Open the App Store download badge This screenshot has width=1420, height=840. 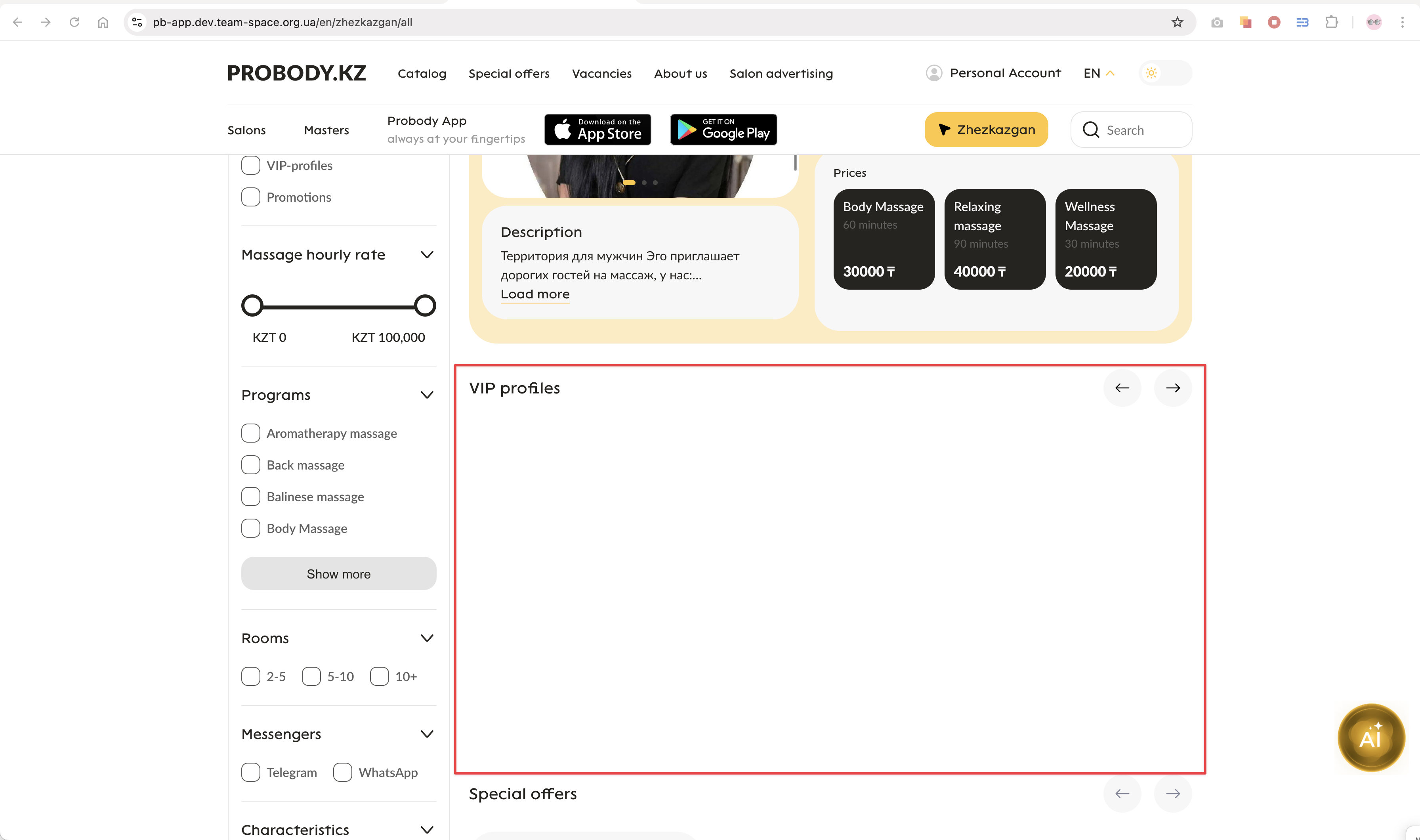pos(597,130)
